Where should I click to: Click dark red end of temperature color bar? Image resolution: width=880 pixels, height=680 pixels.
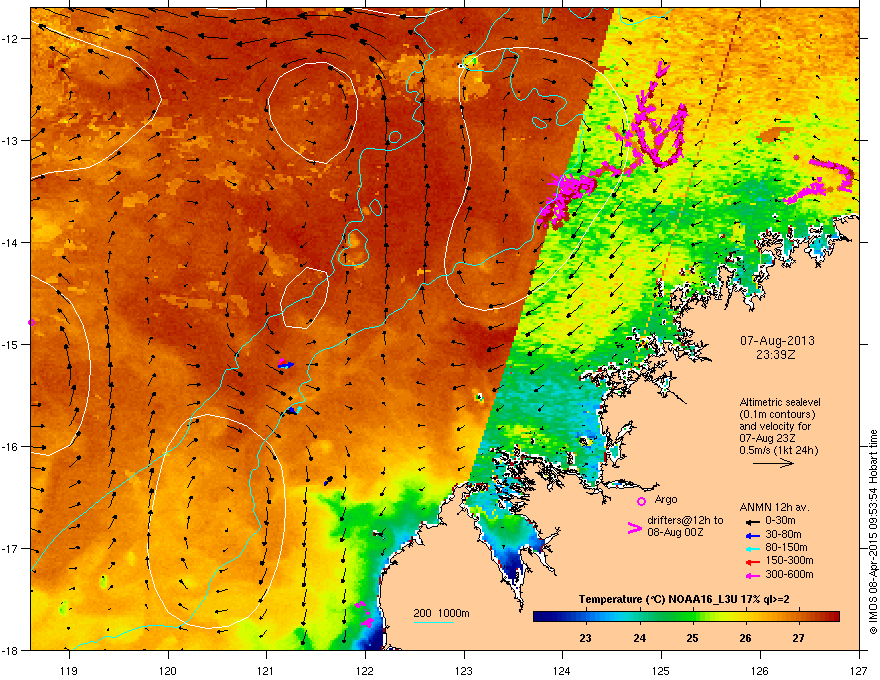833,617
